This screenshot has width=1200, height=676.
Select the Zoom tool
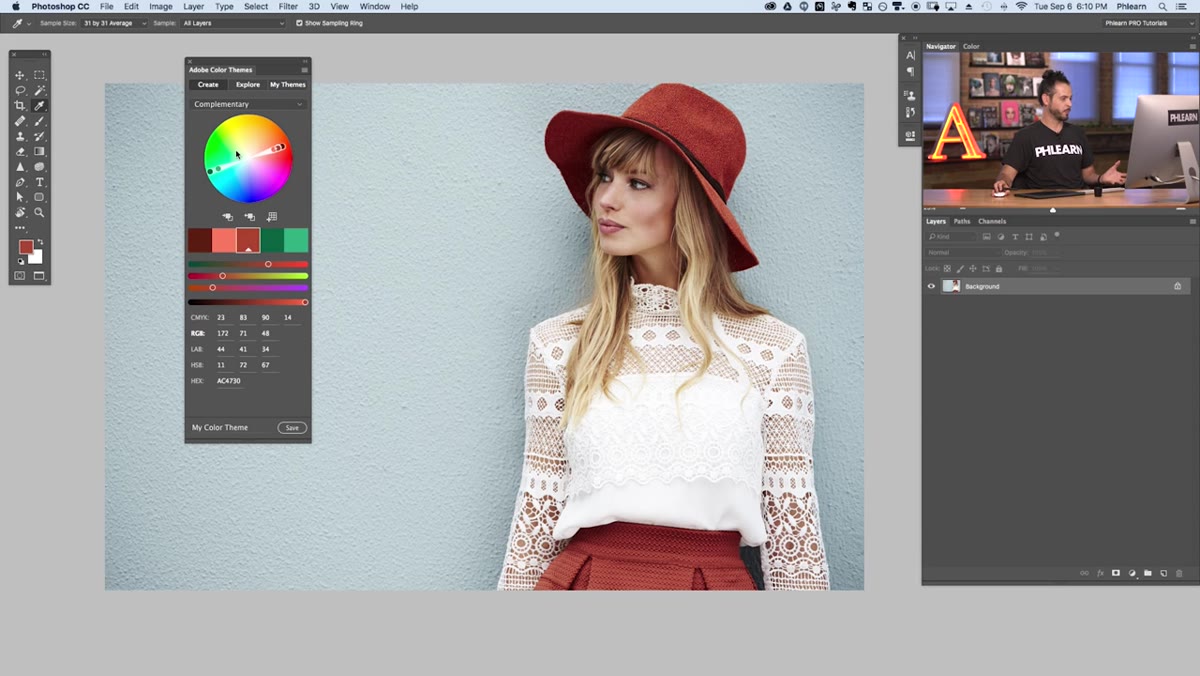(x=39, y=212)
